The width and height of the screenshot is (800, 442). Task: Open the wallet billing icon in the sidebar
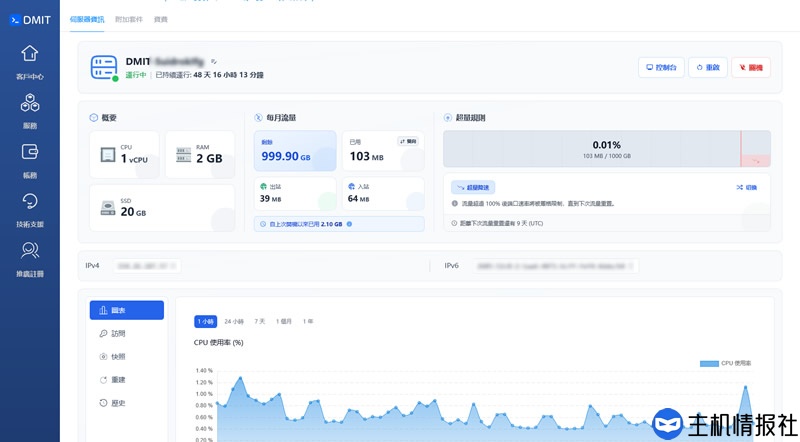(x=30, y=152)
